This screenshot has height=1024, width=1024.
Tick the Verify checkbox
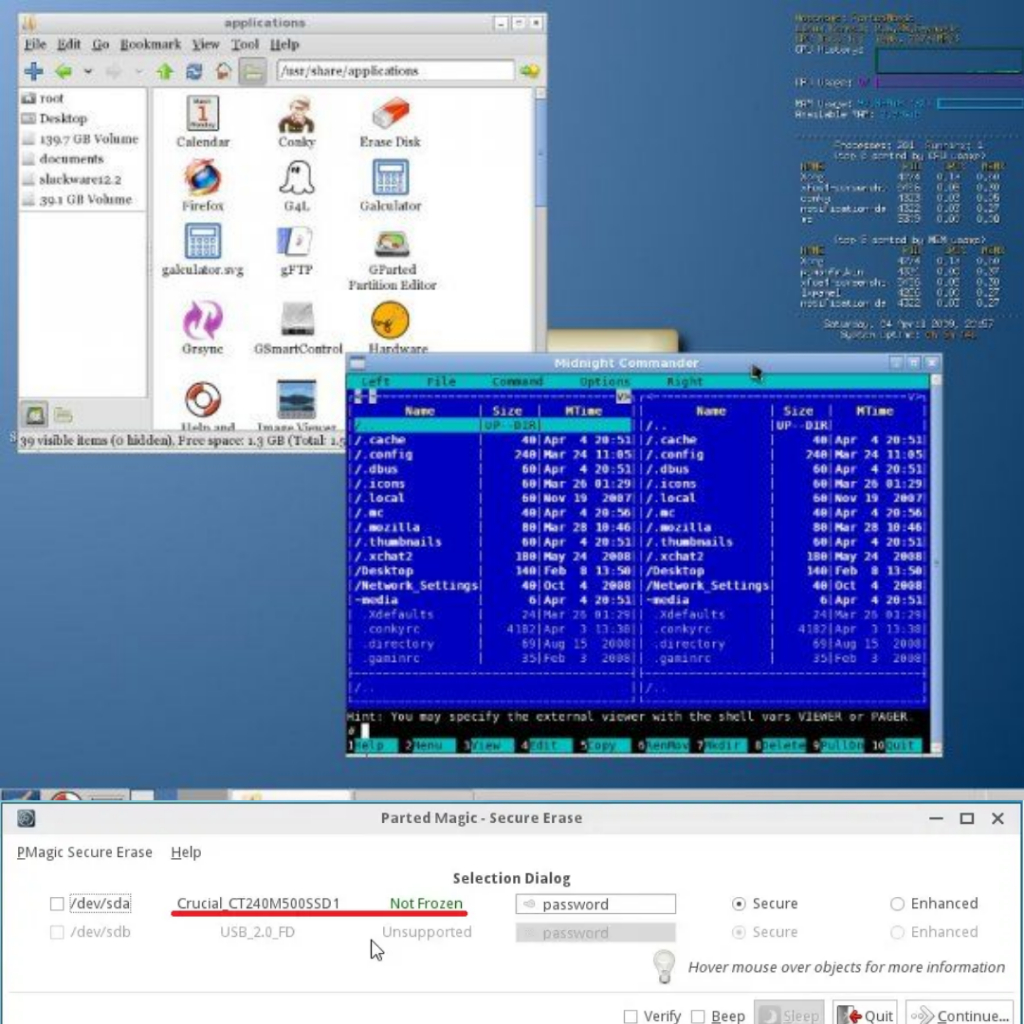click(x=630, y=1016)
